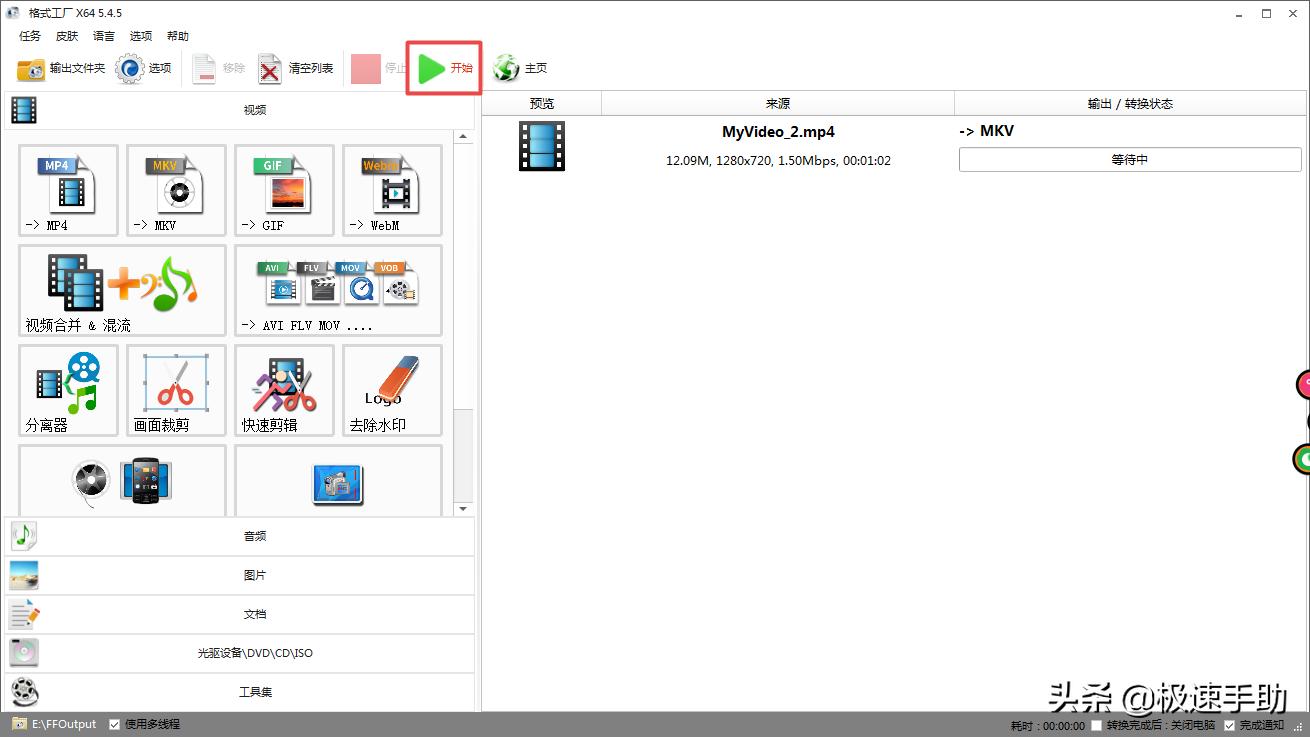The height and width of the screenshot is (737, 1310).
Task: Open the 画面裁剪 crop tool
Action: (176, 391)
